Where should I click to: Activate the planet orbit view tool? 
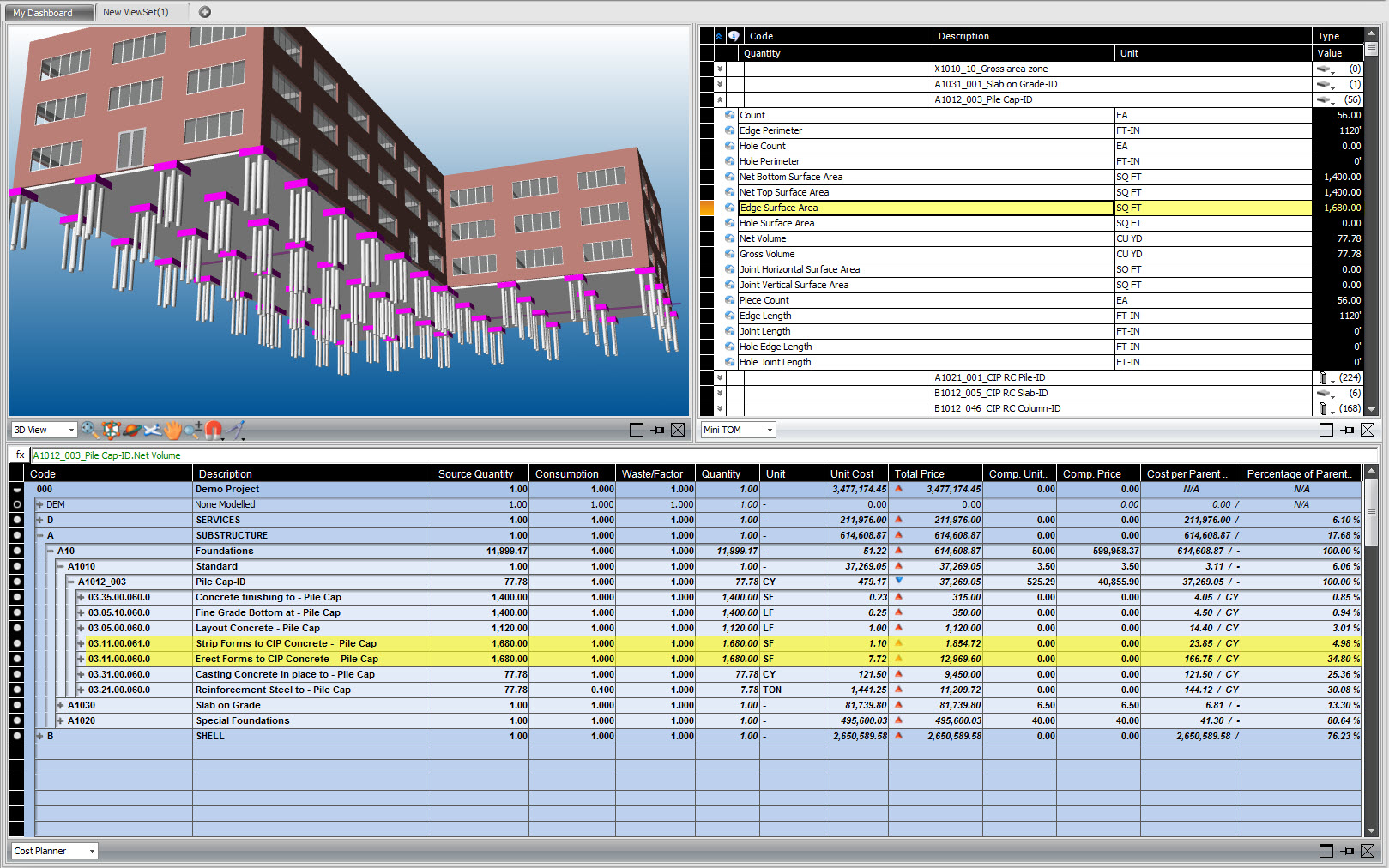tap(131, 430)
